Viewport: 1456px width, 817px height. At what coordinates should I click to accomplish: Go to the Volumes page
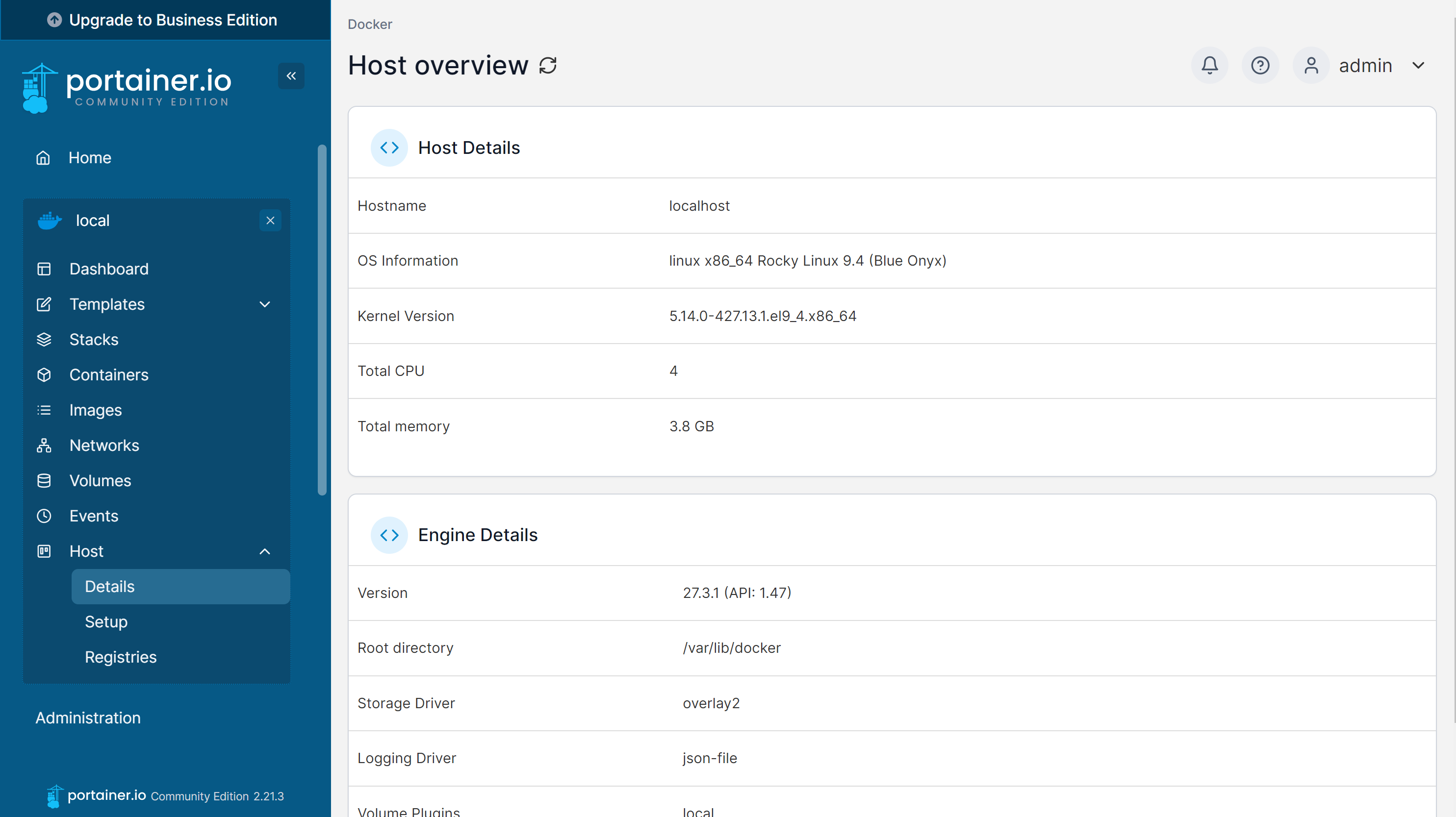[x=100, y=481]
